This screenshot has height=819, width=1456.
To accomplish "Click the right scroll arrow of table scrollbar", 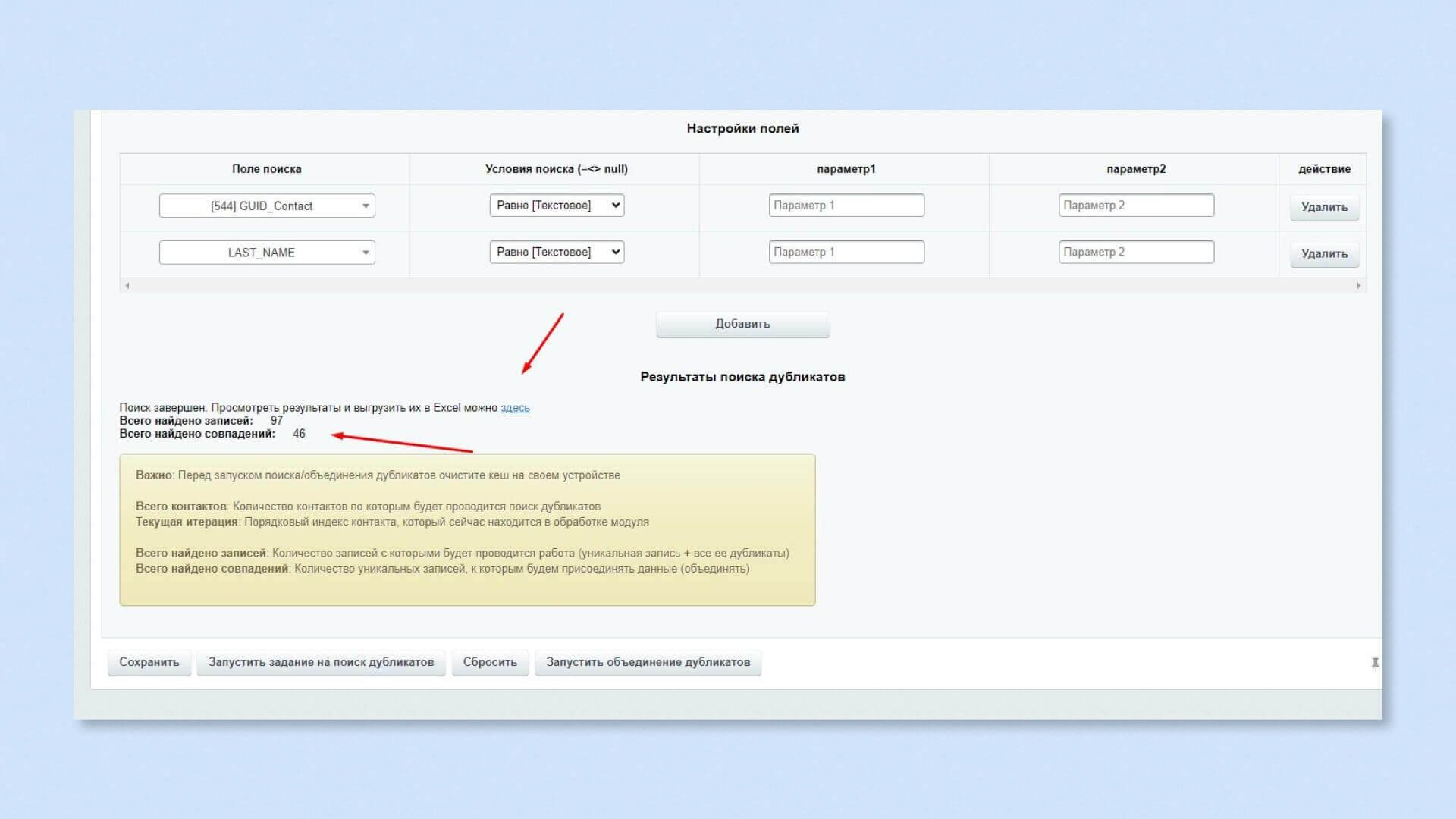I will coord(1358,286).
